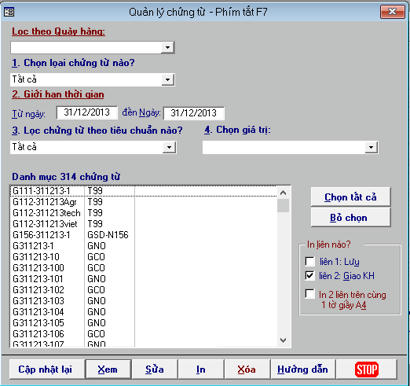
Task: Select row 'G311213-103'
Action: coord(144,301)
